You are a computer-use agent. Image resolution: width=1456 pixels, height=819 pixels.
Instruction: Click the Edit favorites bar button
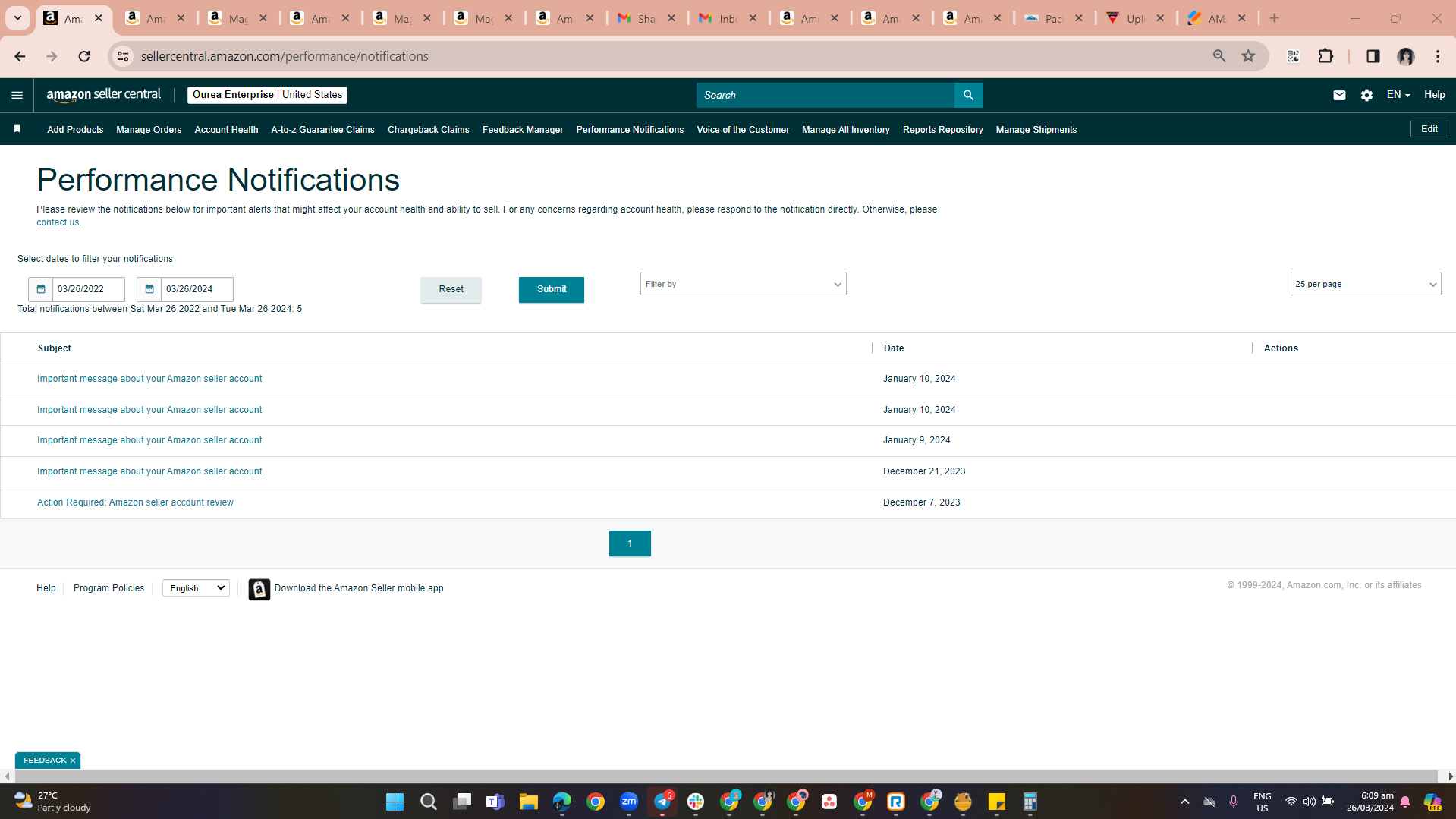pos(1429,129)
